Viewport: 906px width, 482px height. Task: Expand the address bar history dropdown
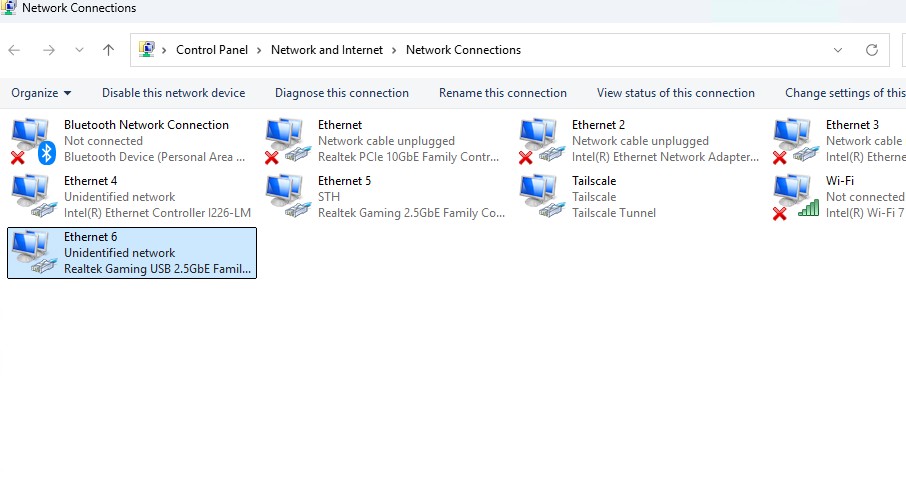(838, 50)
